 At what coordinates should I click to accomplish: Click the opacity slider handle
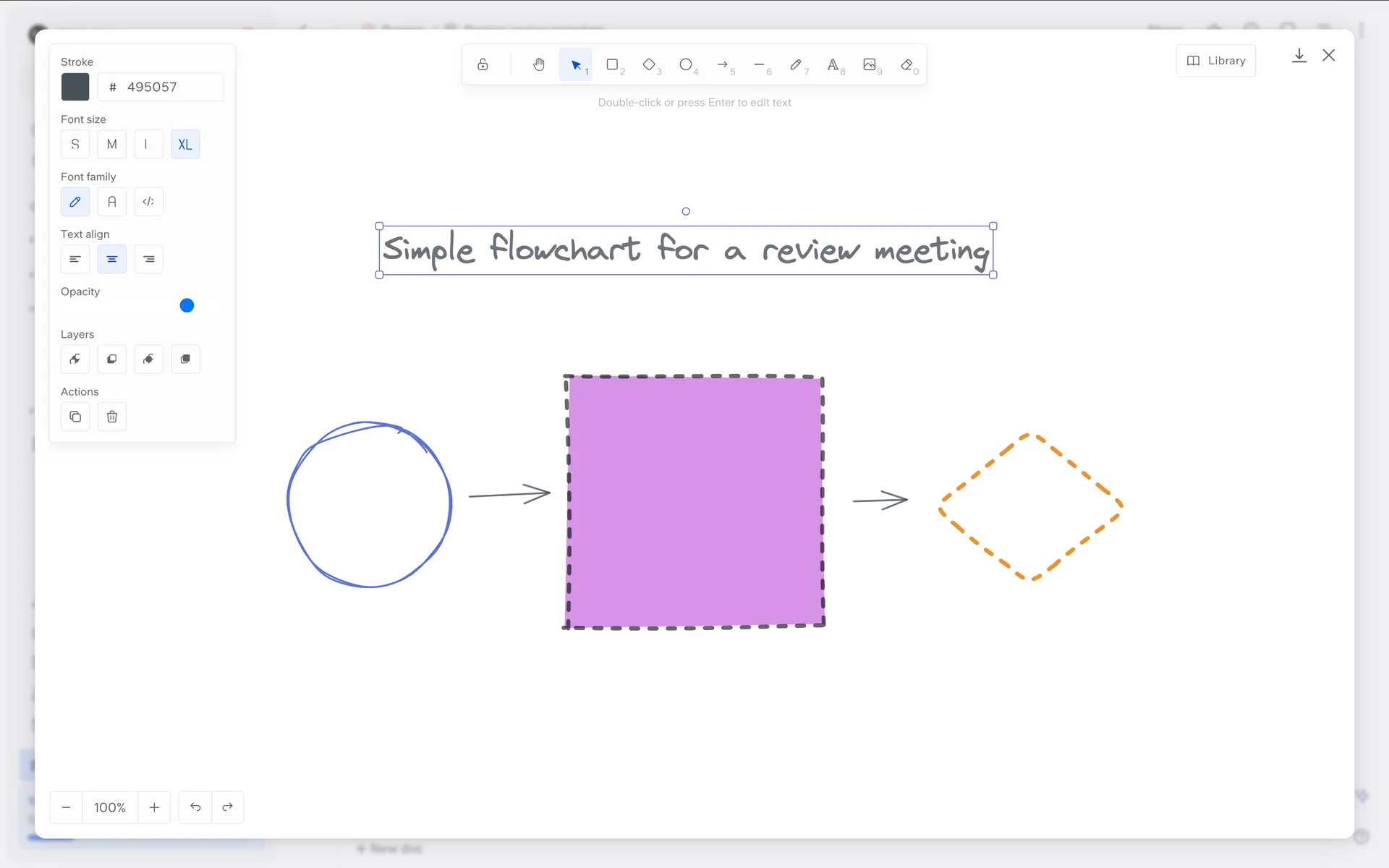[187, 305]
